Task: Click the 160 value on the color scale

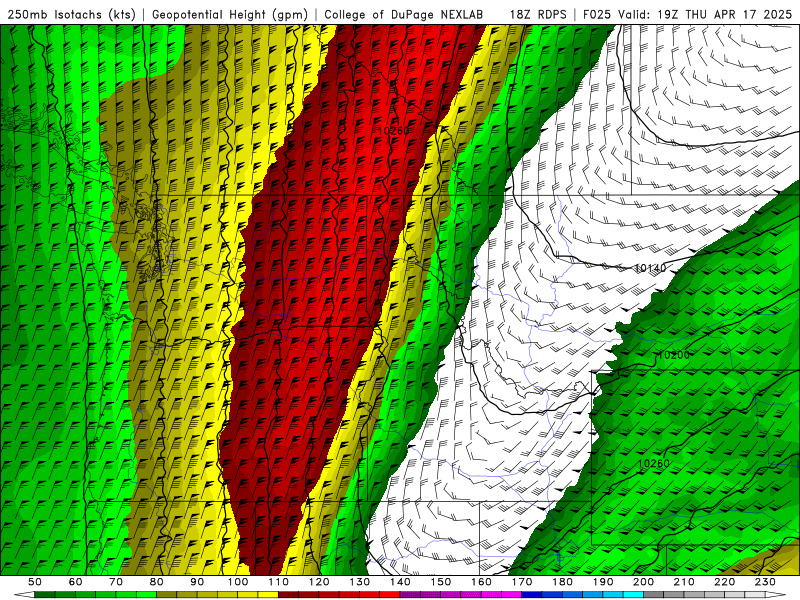Action: (x=481, y=582)
